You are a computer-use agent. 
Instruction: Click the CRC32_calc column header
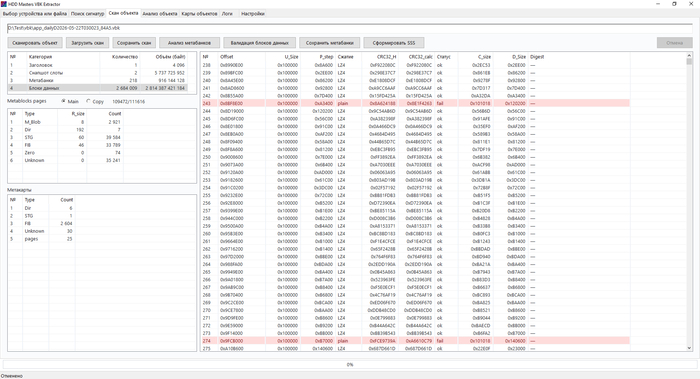(x=416, y=57)
